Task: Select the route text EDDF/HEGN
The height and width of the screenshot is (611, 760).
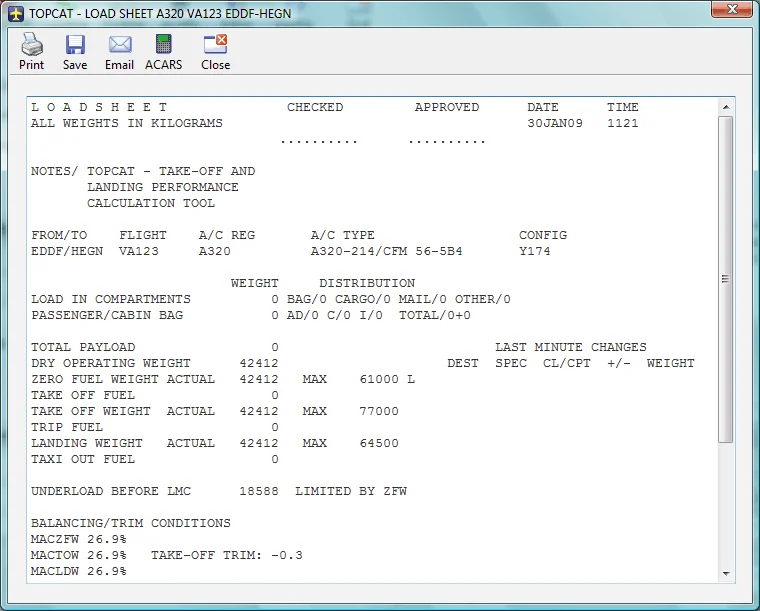Action: coord(67,251)
